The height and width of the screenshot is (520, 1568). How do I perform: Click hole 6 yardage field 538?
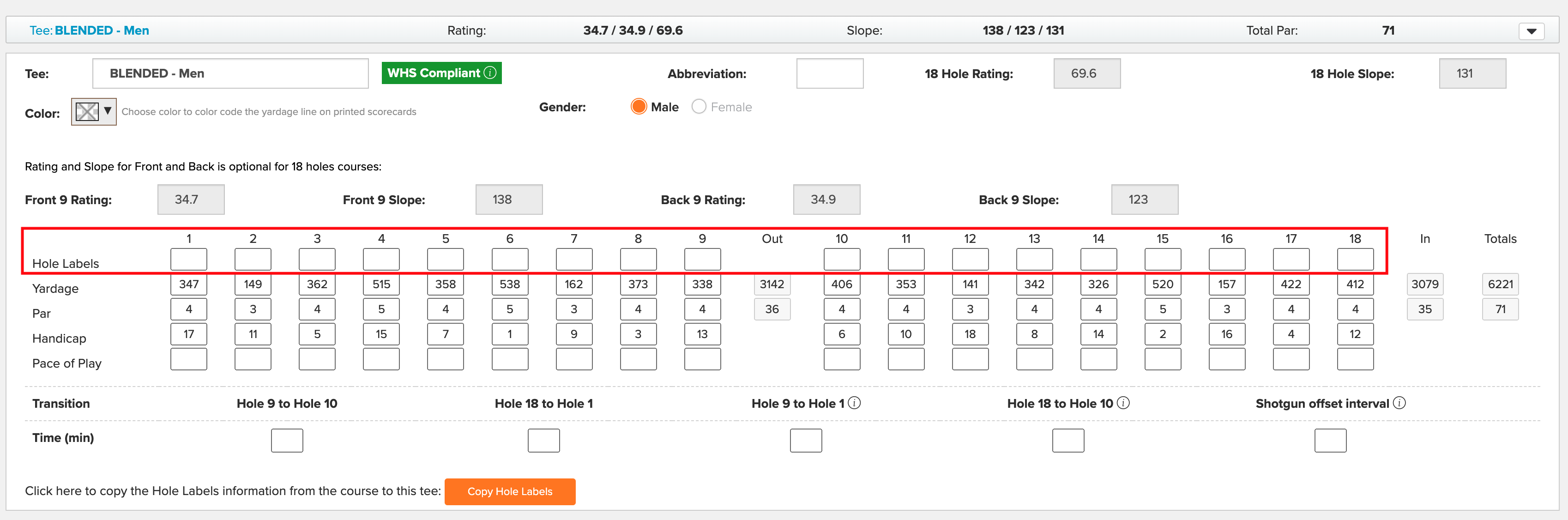510,284
